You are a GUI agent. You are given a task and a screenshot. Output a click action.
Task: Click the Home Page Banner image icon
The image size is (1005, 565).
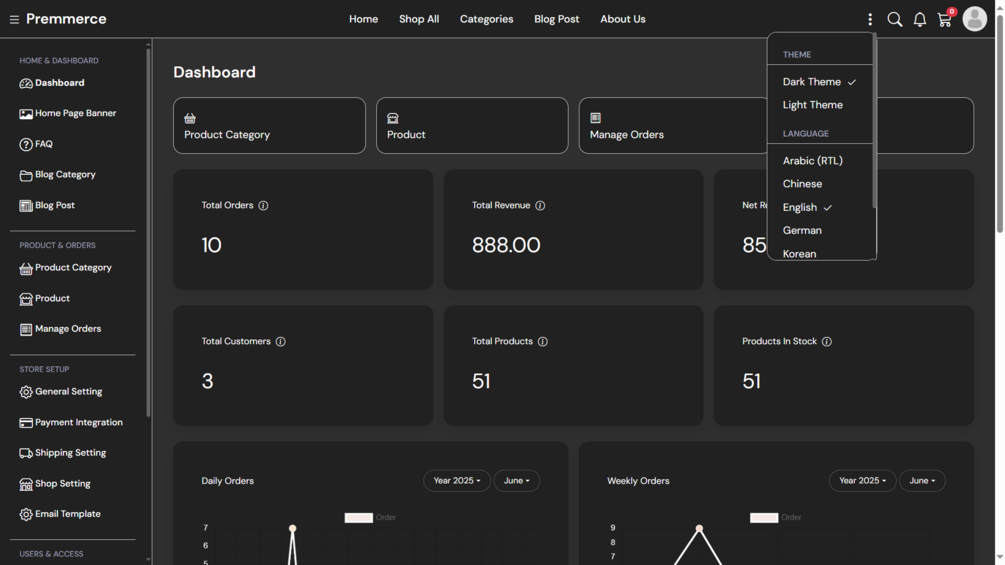[26, 114]
